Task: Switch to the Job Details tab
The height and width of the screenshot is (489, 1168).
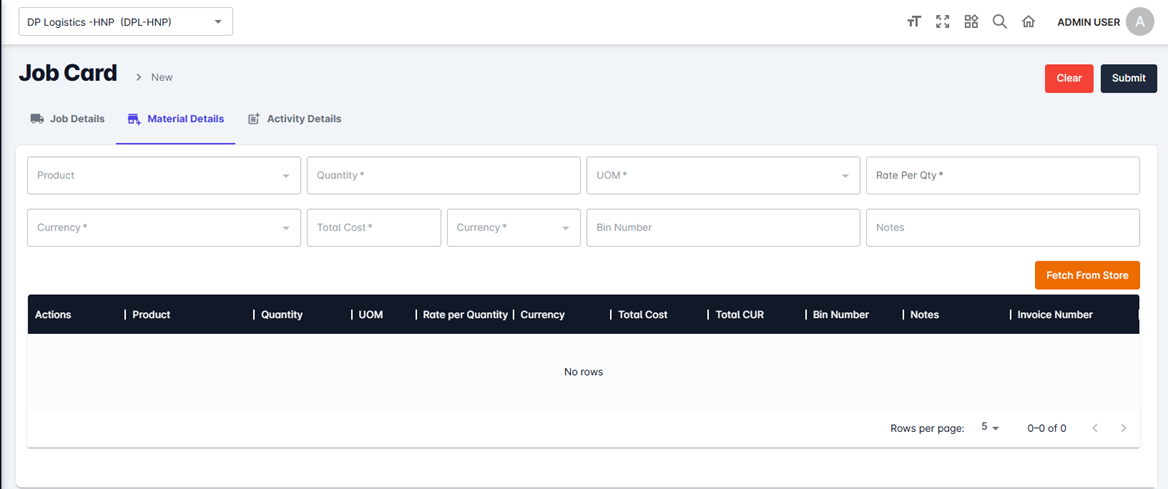Action: (67, 119)
